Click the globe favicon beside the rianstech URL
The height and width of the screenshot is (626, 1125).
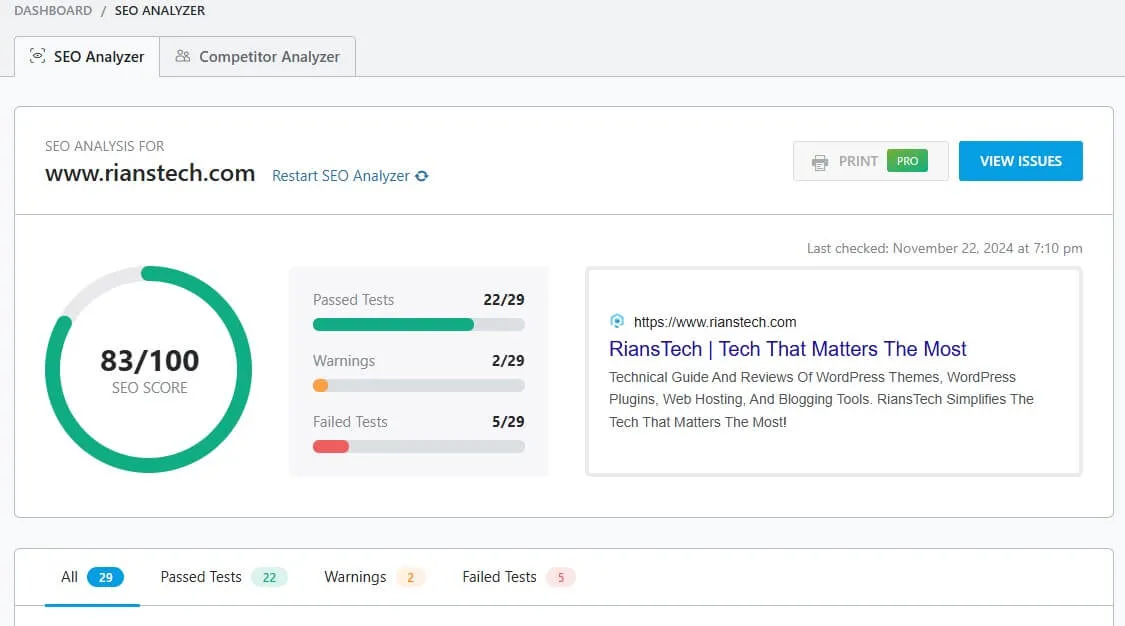pos(618,321)
